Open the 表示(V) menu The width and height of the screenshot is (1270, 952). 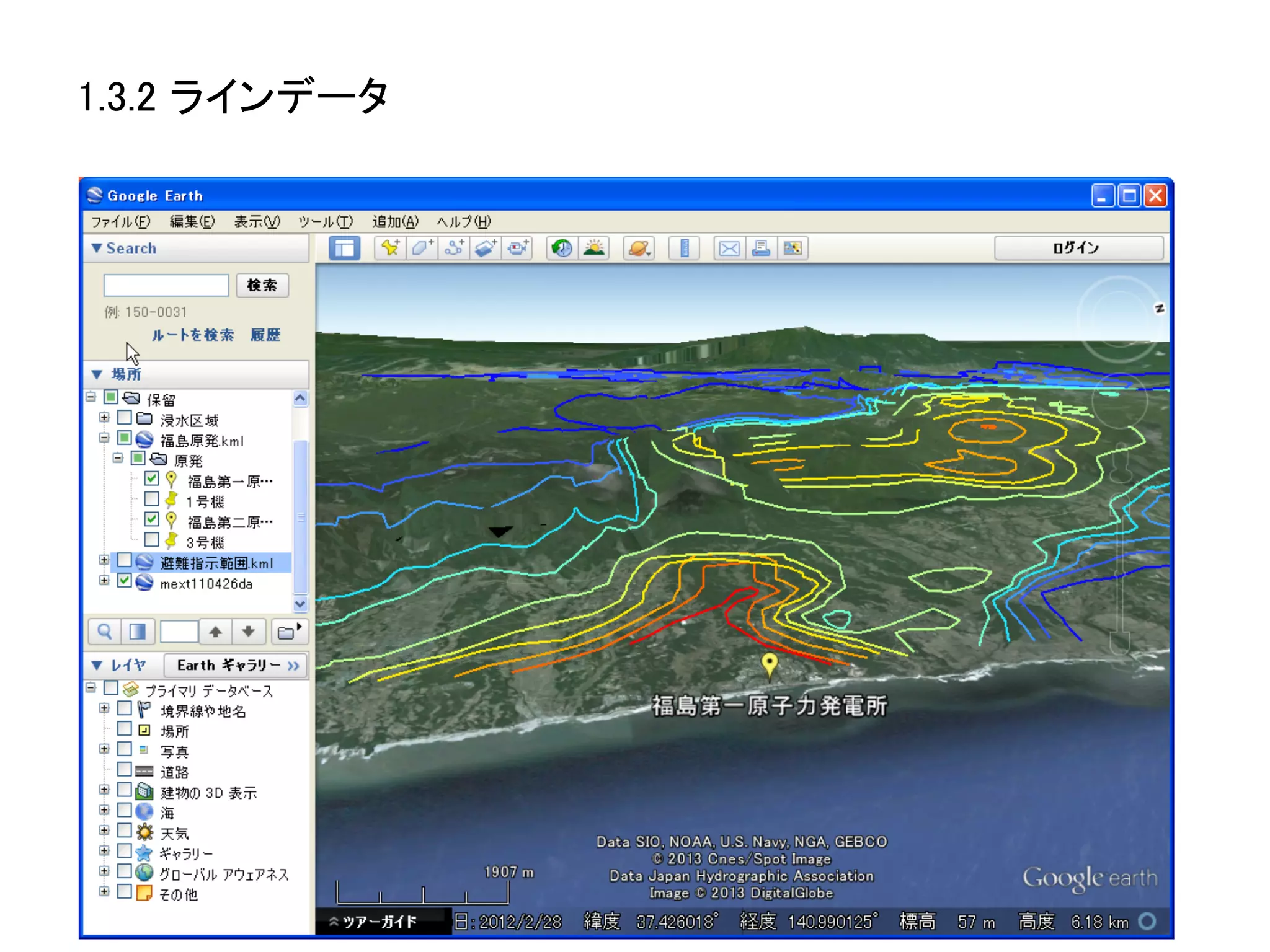(257, 221)
